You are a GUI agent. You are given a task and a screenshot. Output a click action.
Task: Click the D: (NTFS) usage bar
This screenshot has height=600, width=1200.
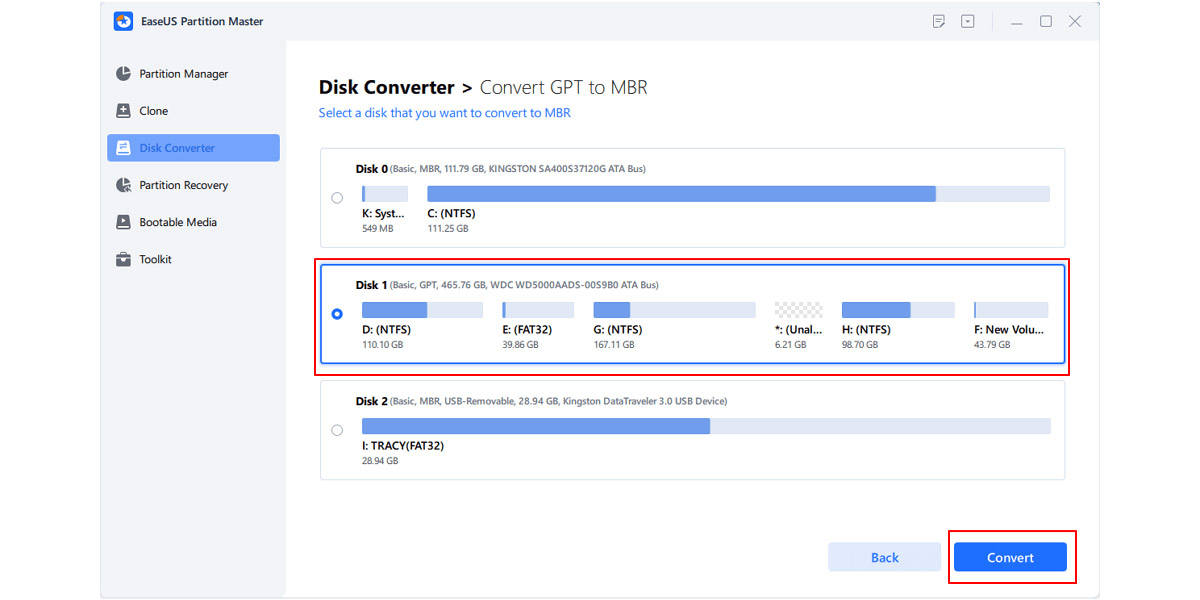pyautogui.click(x=422, y=310)
